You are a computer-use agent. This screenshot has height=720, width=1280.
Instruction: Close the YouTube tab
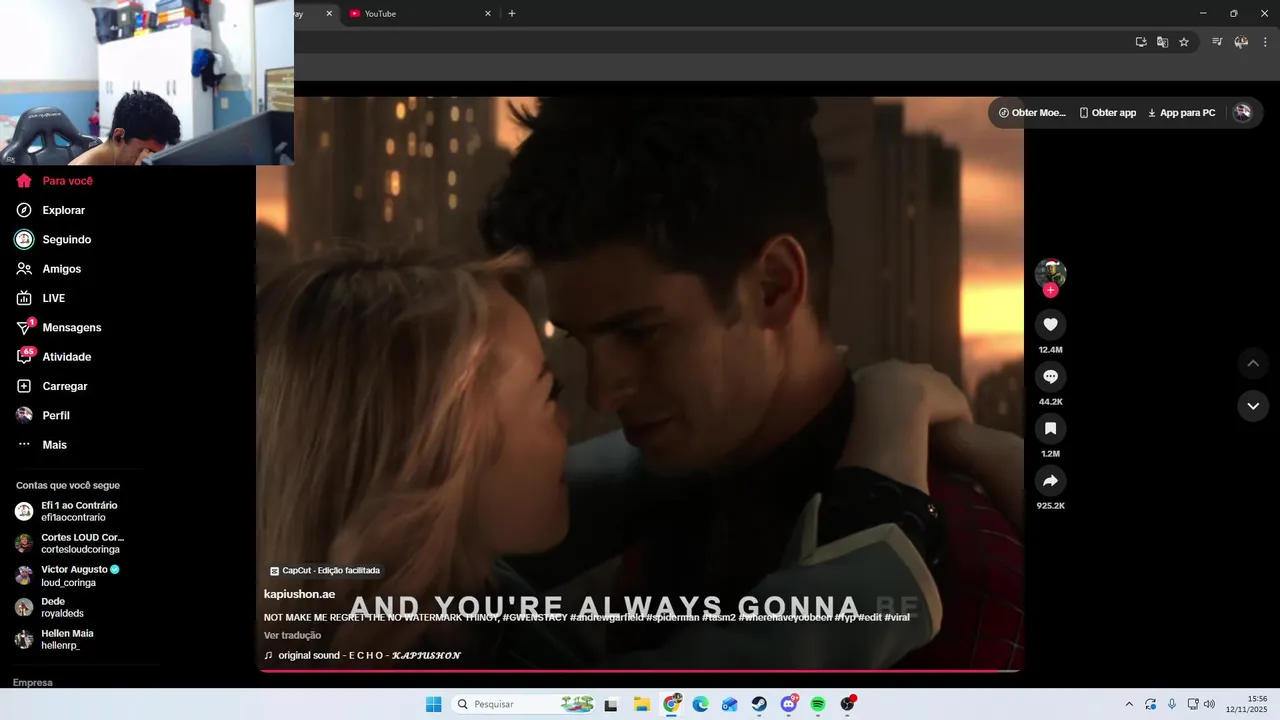pos(488,14)
